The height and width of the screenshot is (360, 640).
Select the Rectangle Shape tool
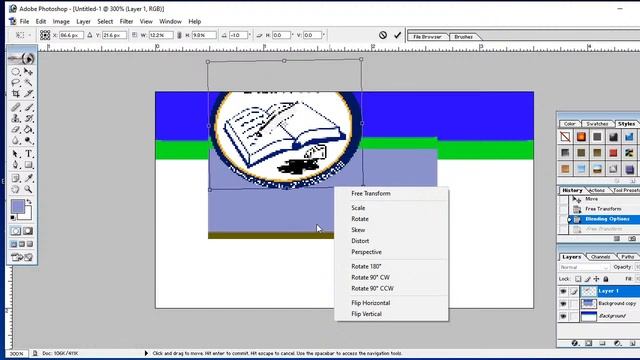28,165
